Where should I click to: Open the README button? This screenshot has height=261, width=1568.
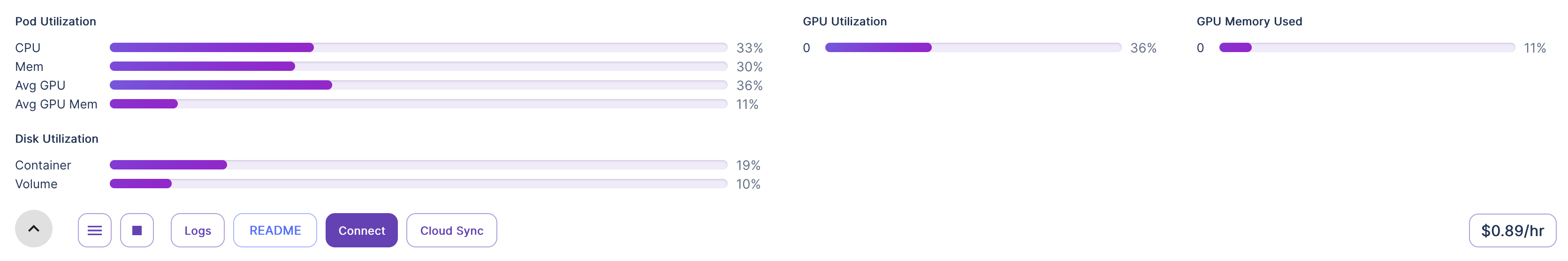coord(274,230)
